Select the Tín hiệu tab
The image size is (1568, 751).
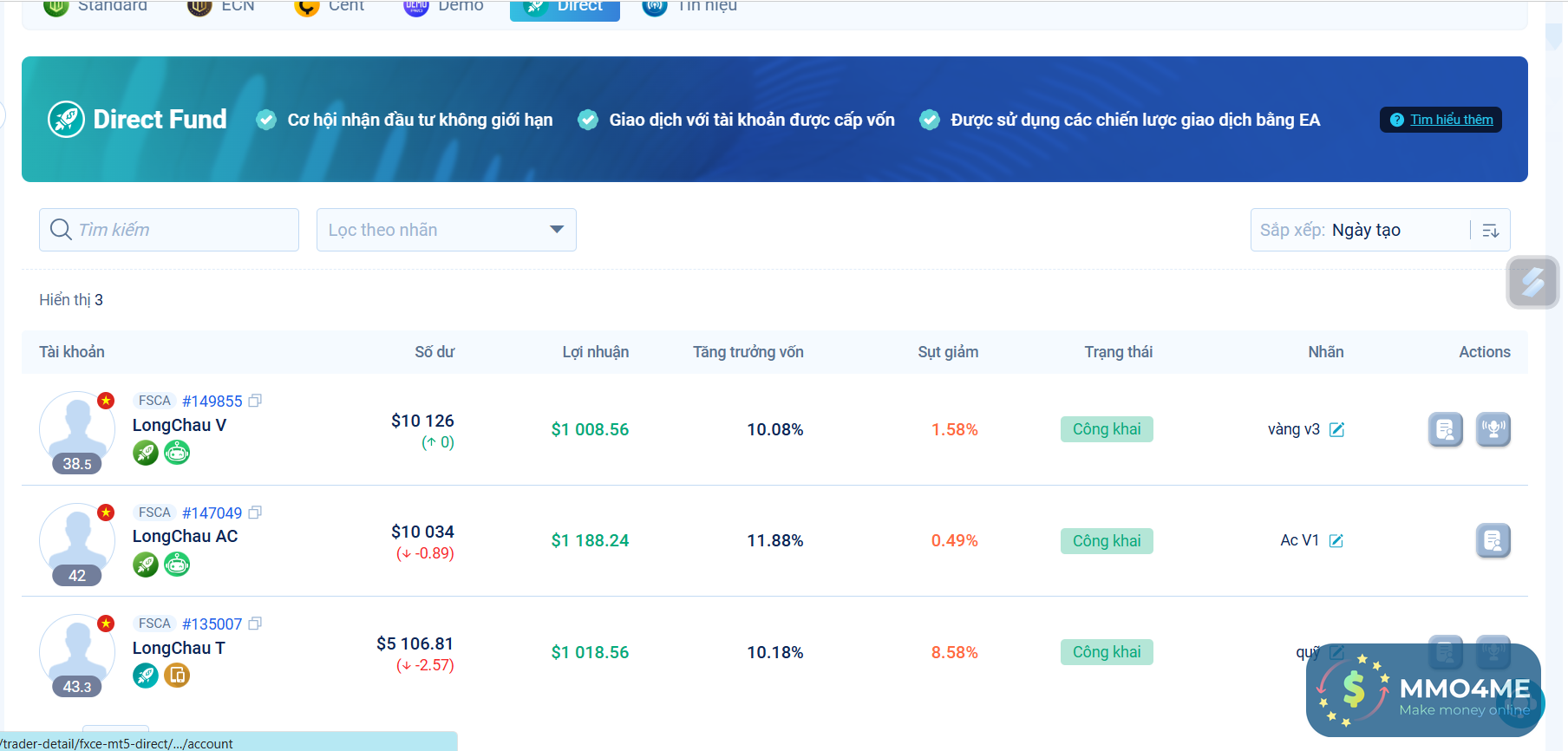690,7
